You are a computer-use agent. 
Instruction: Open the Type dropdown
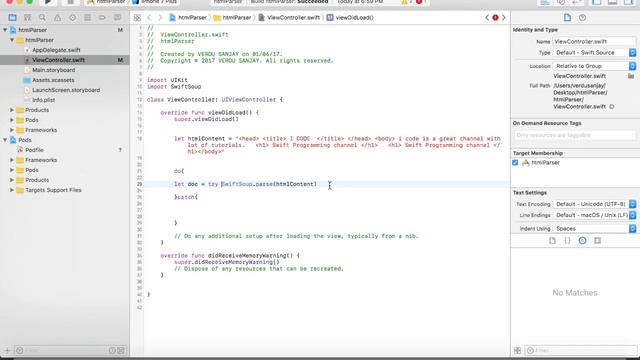click(594, 53)
